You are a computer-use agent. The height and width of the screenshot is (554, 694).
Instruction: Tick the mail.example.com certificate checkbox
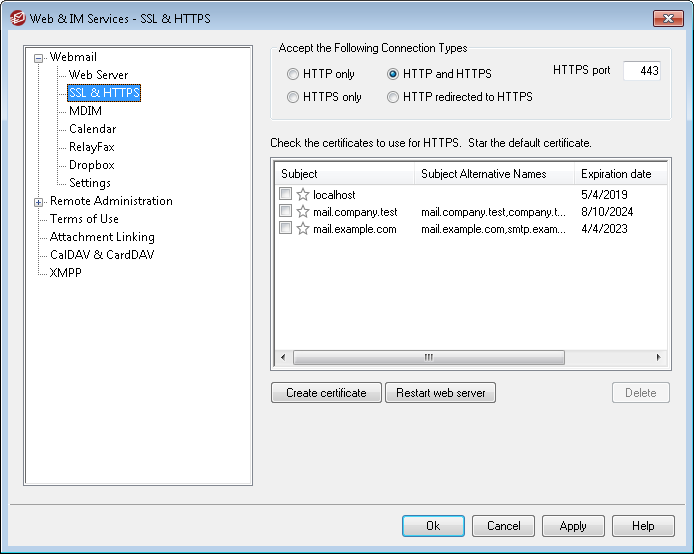[286, 229]
